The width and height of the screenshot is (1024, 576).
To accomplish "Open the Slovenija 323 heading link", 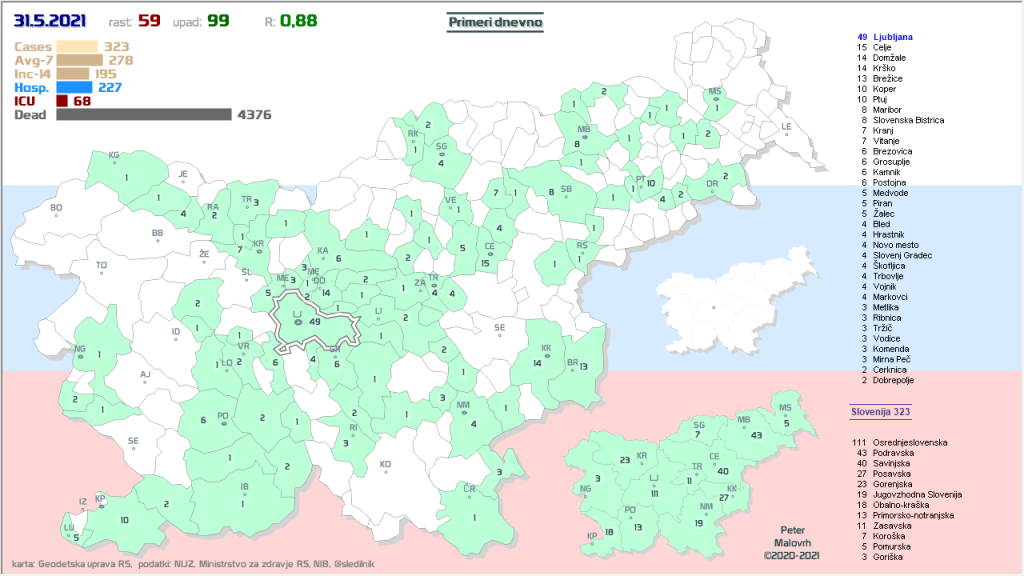I will [x=879, y=411].
